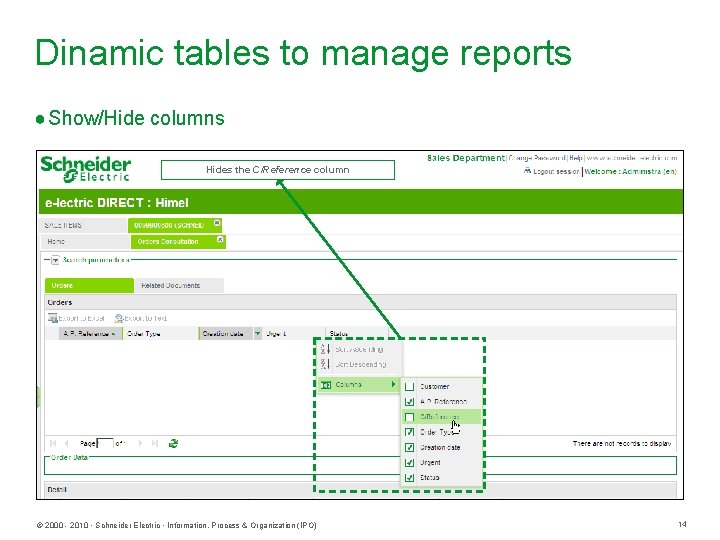This screenshot has height=540, width=720.
Task: Click the Export to Text icon
Action: (118, 318)
